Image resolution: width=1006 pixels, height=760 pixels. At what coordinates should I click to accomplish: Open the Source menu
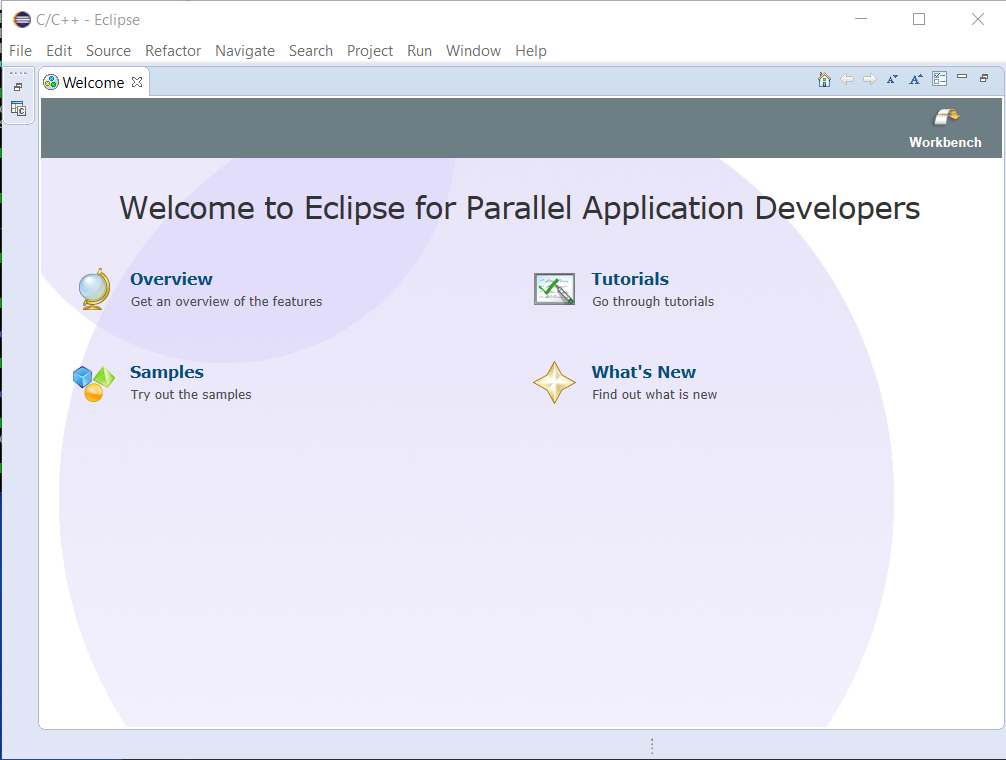(108, 50)
